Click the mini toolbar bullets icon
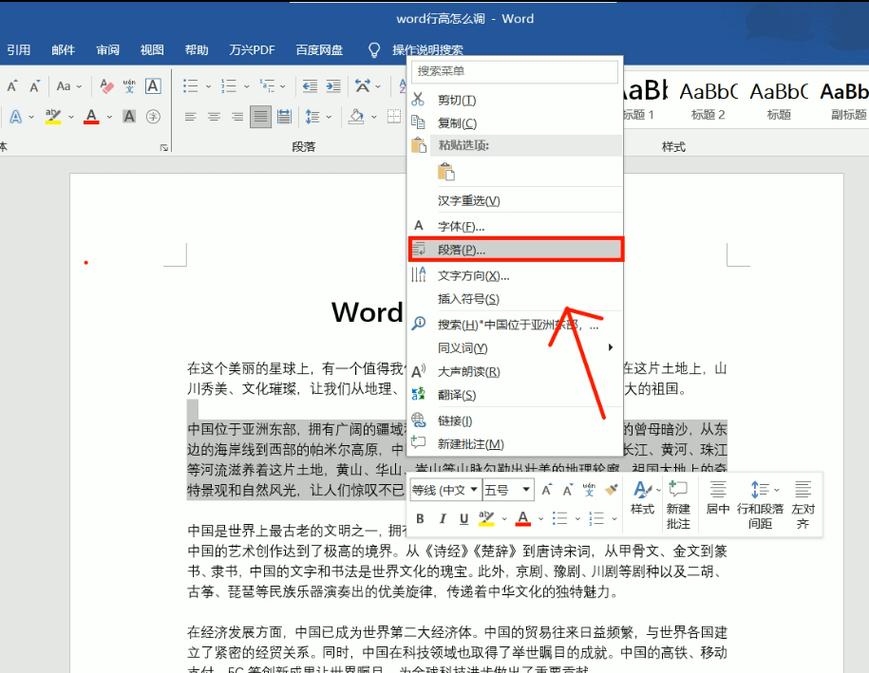 560,518
